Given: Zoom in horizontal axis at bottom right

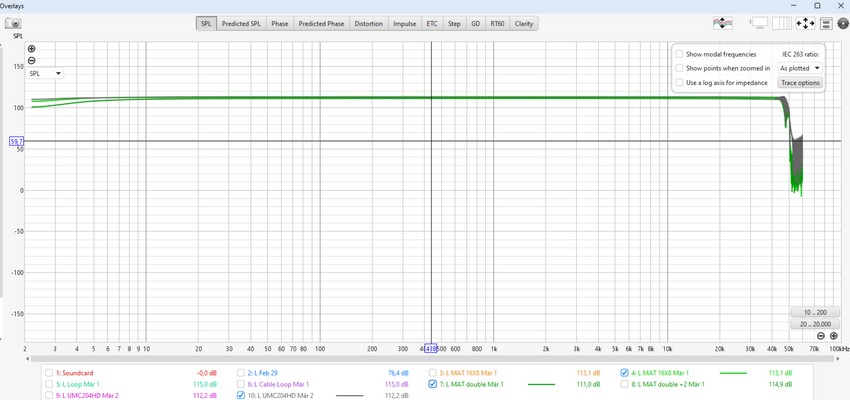Looking at the screenshot, I should click(834, 336).
